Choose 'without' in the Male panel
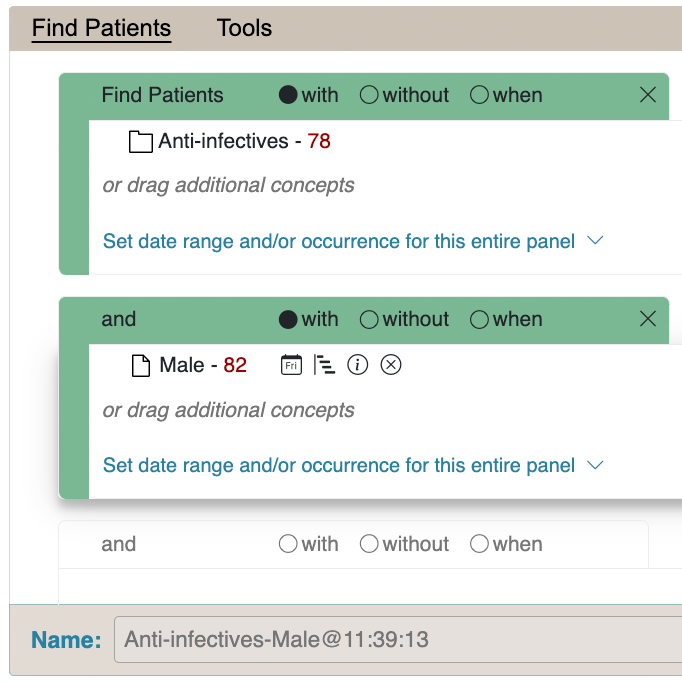The height and width of the screenshot is (682, 682). pos(369,319)
